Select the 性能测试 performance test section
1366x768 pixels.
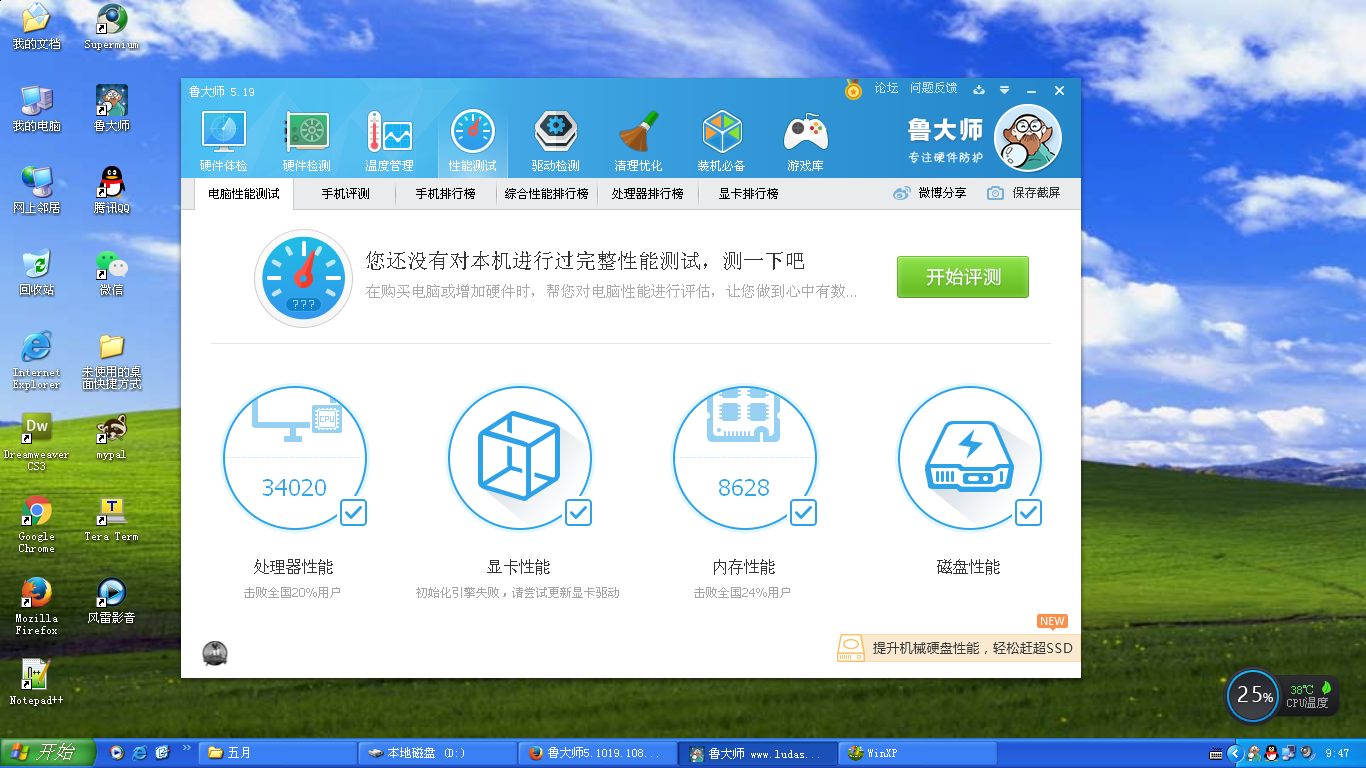472,141
